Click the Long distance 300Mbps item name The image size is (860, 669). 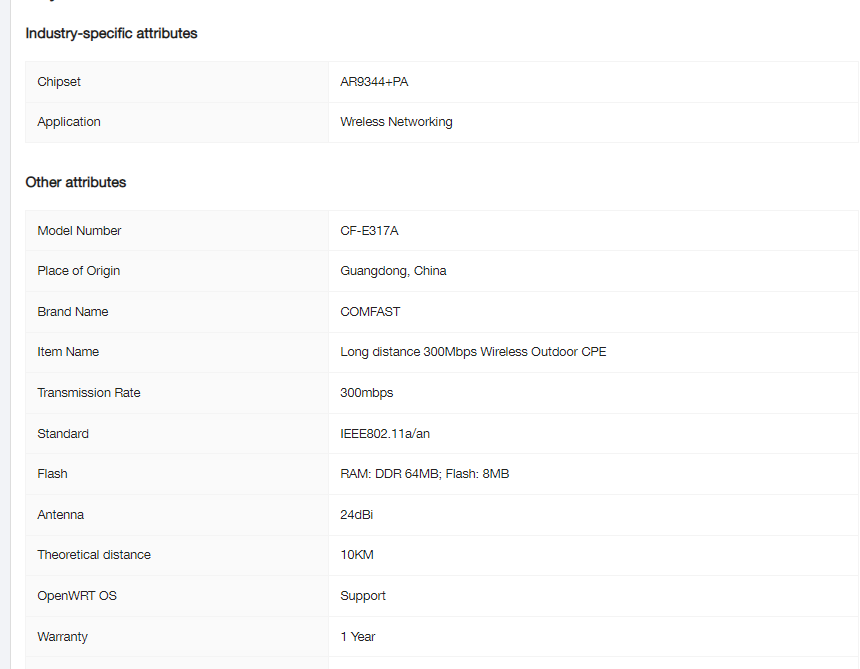click(x=473, y=352)
